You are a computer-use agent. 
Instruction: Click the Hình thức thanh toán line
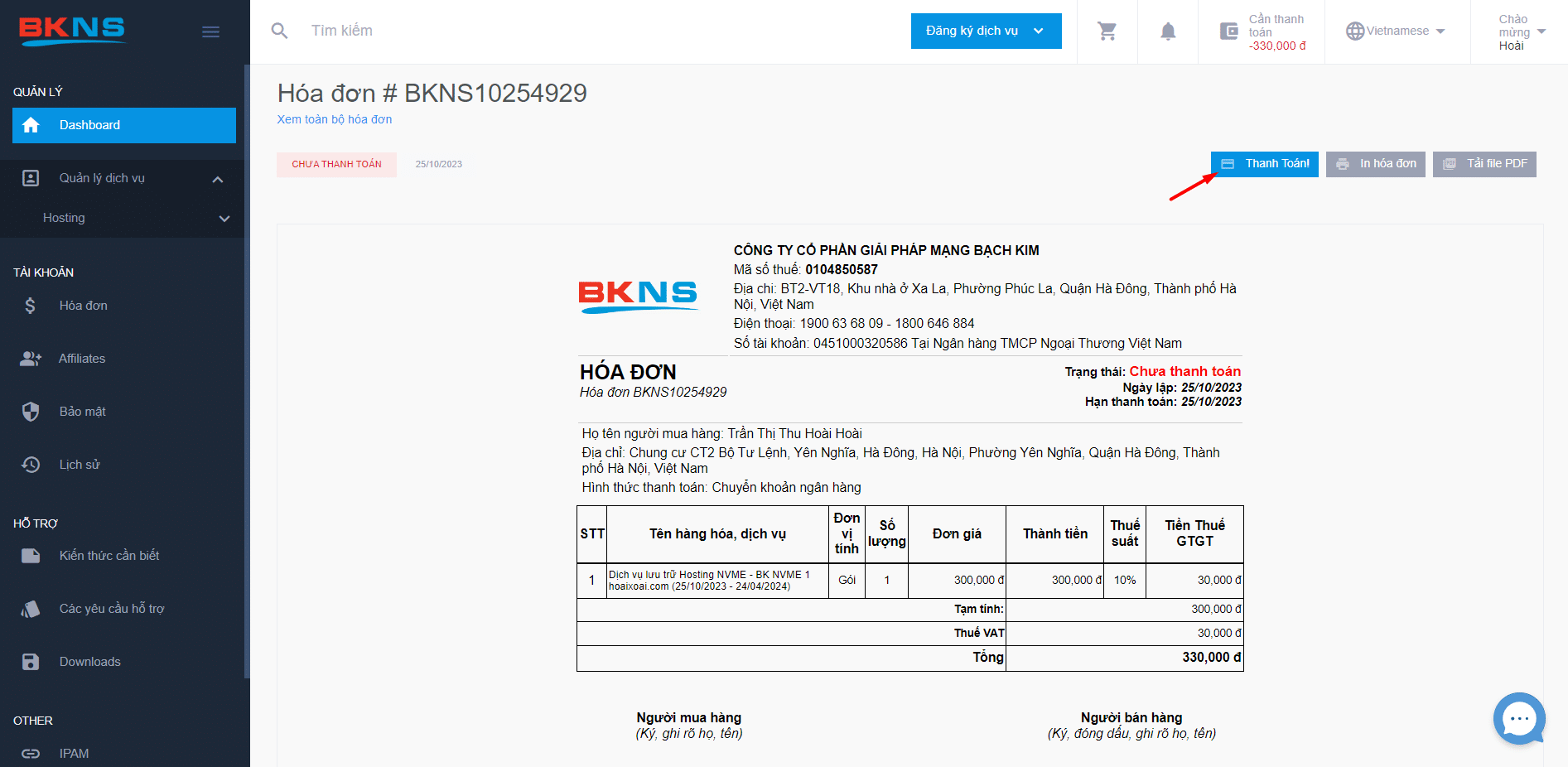click(x=721, y=488)
